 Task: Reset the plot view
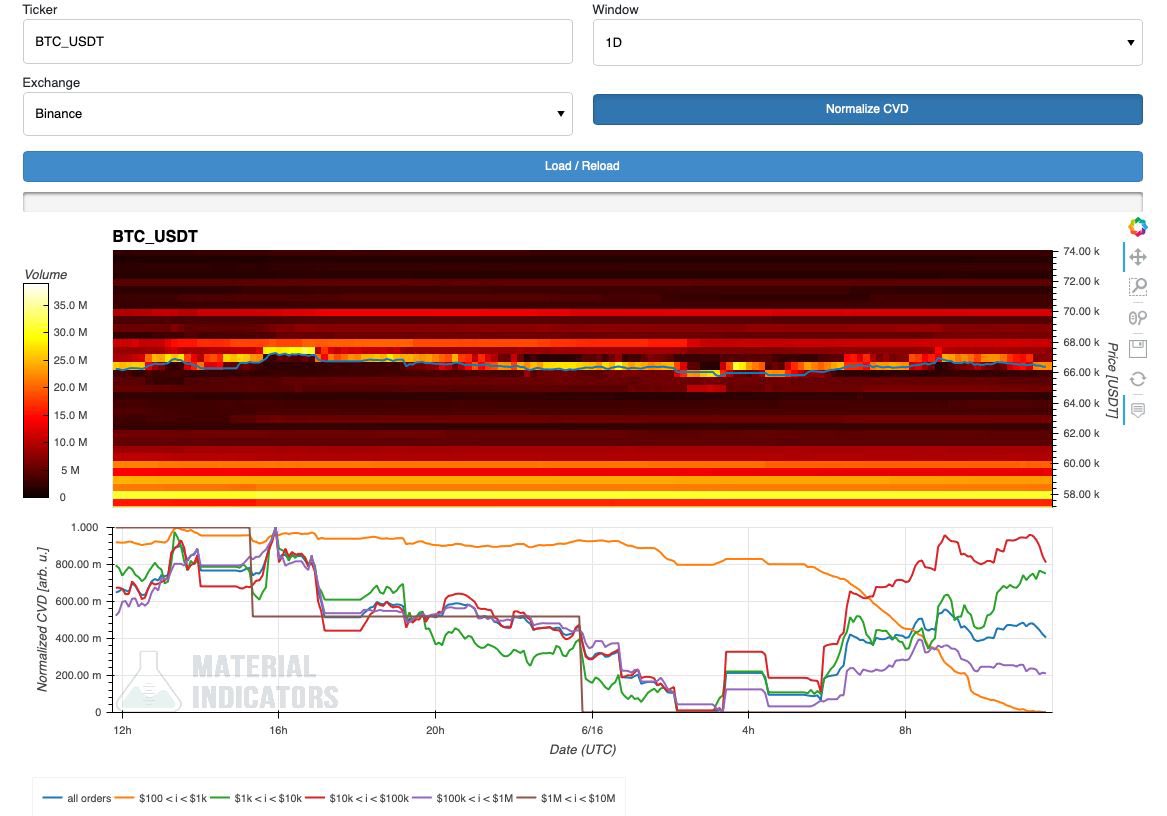point(1137,379)
